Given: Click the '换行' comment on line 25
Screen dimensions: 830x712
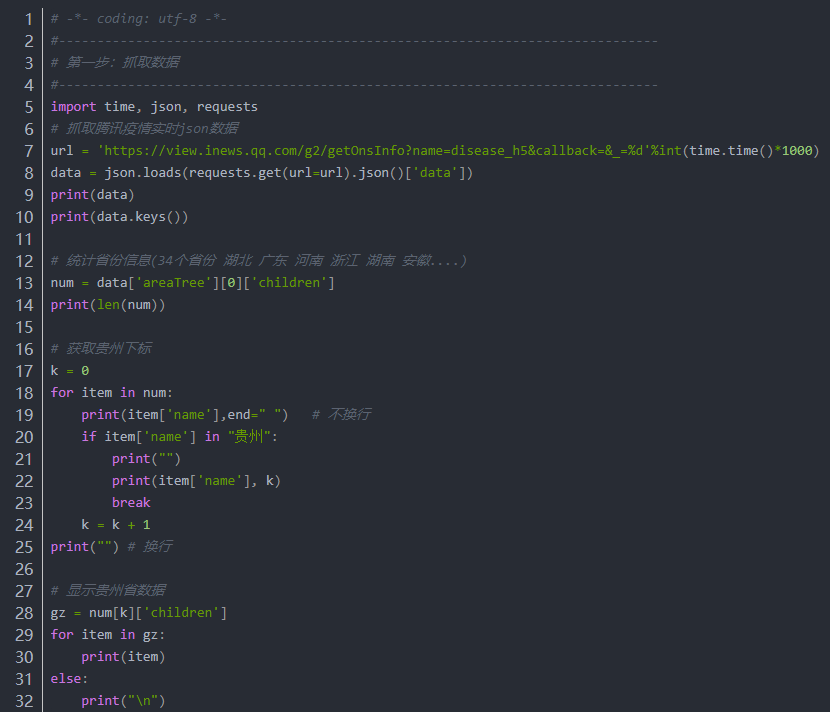Looking at the screenshot, I should [x=150, y=546].
